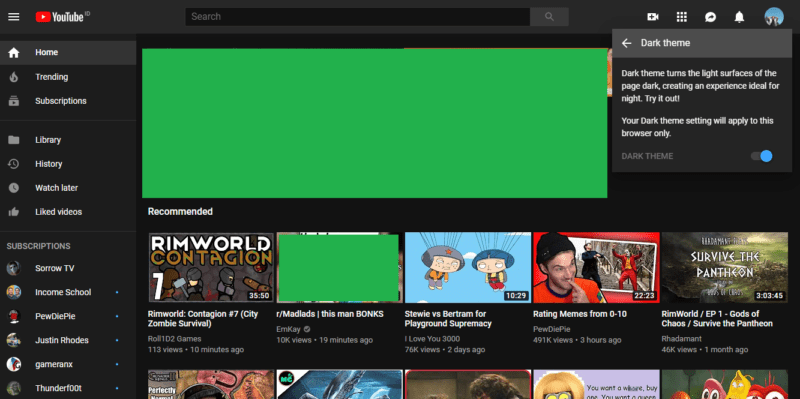Image resolution: width=800 pixels, height=399 pixels.
Task: Click the Watch later clock icon
Action: (x=14, y=188)
